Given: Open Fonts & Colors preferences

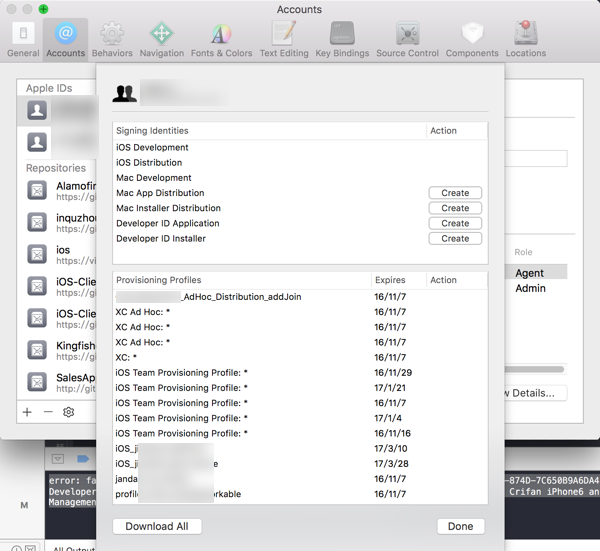Looking at the screenshot, I should [221, 39].
